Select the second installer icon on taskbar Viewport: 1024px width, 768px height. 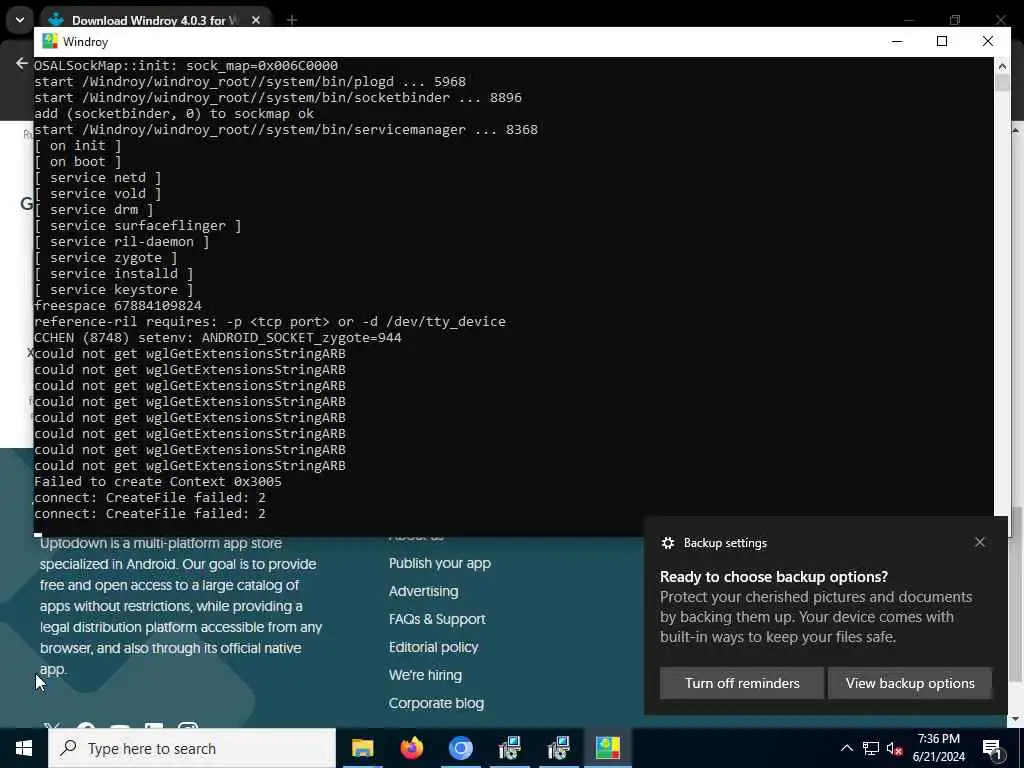(558, 748)
